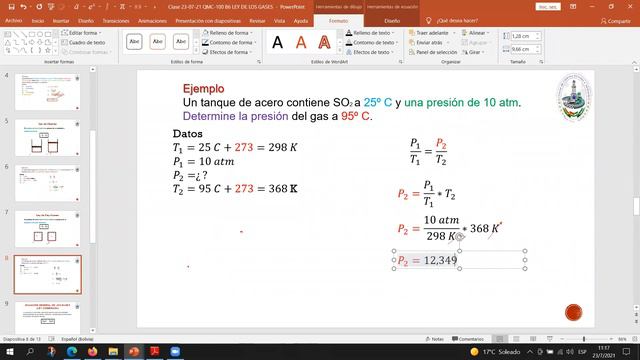
Task: Open the Panel de selección
Action: click(x=433, y=52)
